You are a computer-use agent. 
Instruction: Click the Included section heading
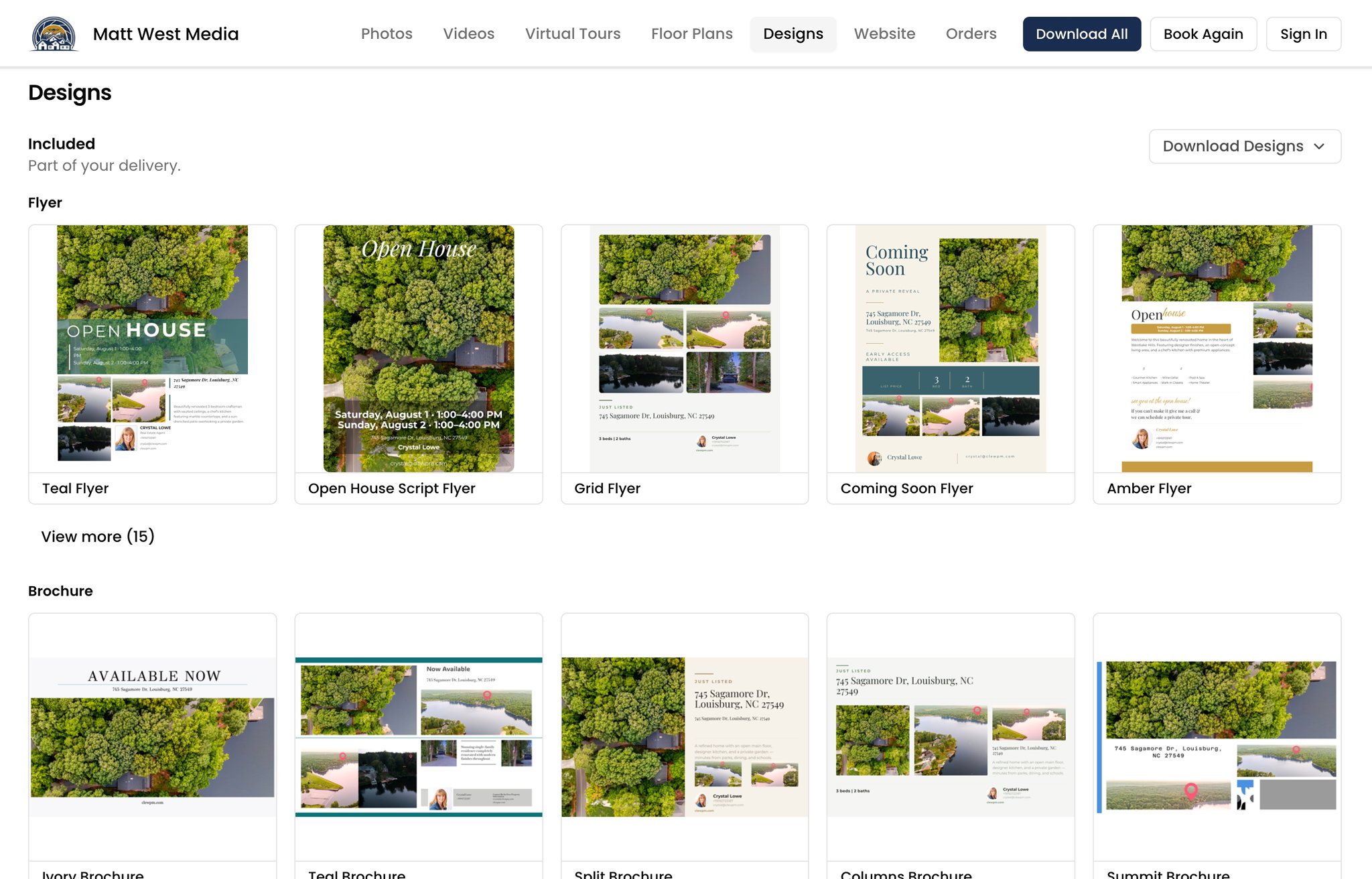pos(62,144)
